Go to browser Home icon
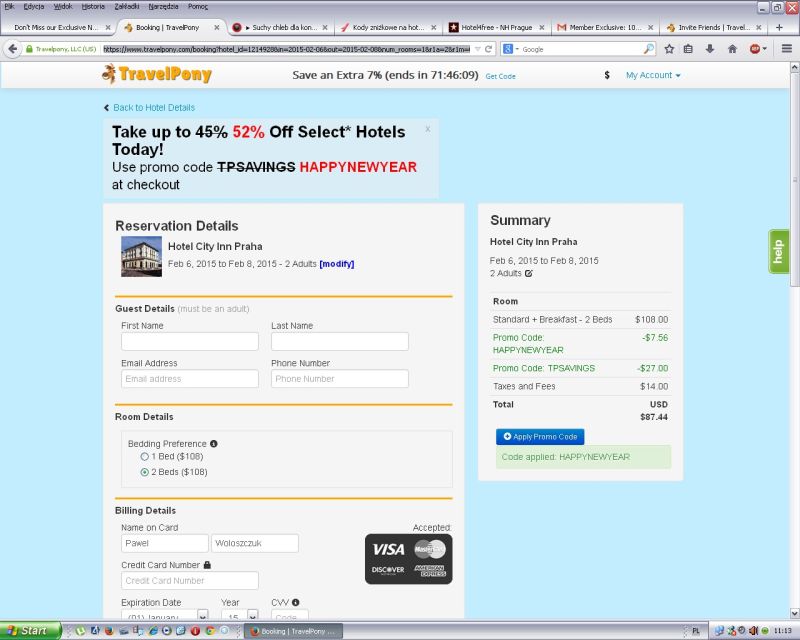This screenshot has height=640, width=800. pos(732,49)
